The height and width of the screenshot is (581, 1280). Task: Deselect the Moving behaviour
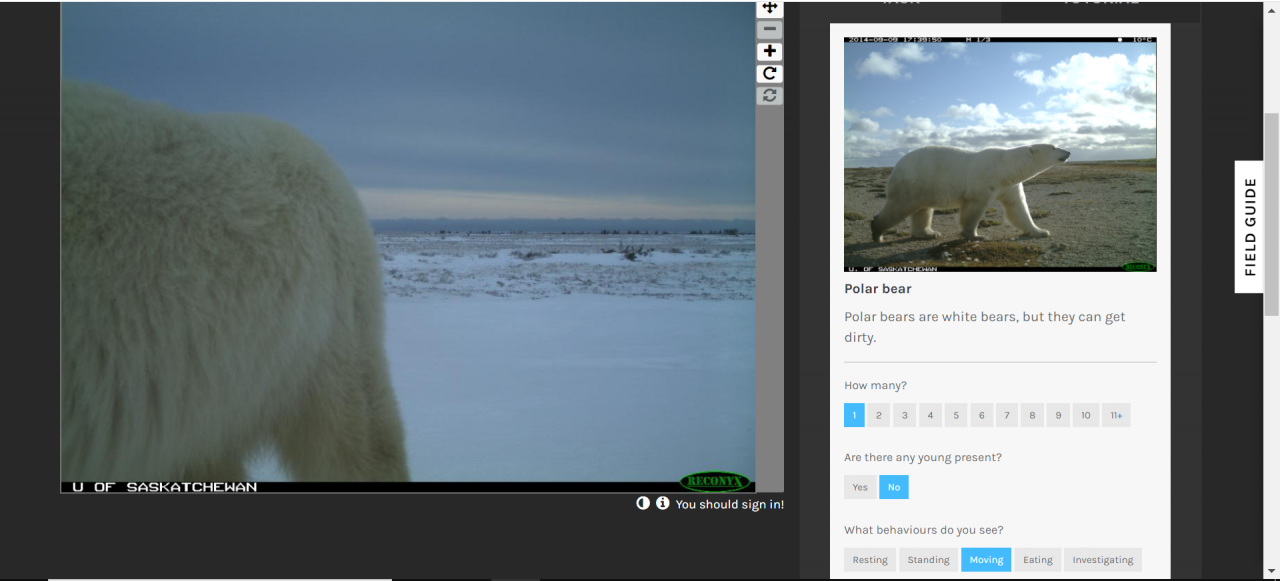986,560
